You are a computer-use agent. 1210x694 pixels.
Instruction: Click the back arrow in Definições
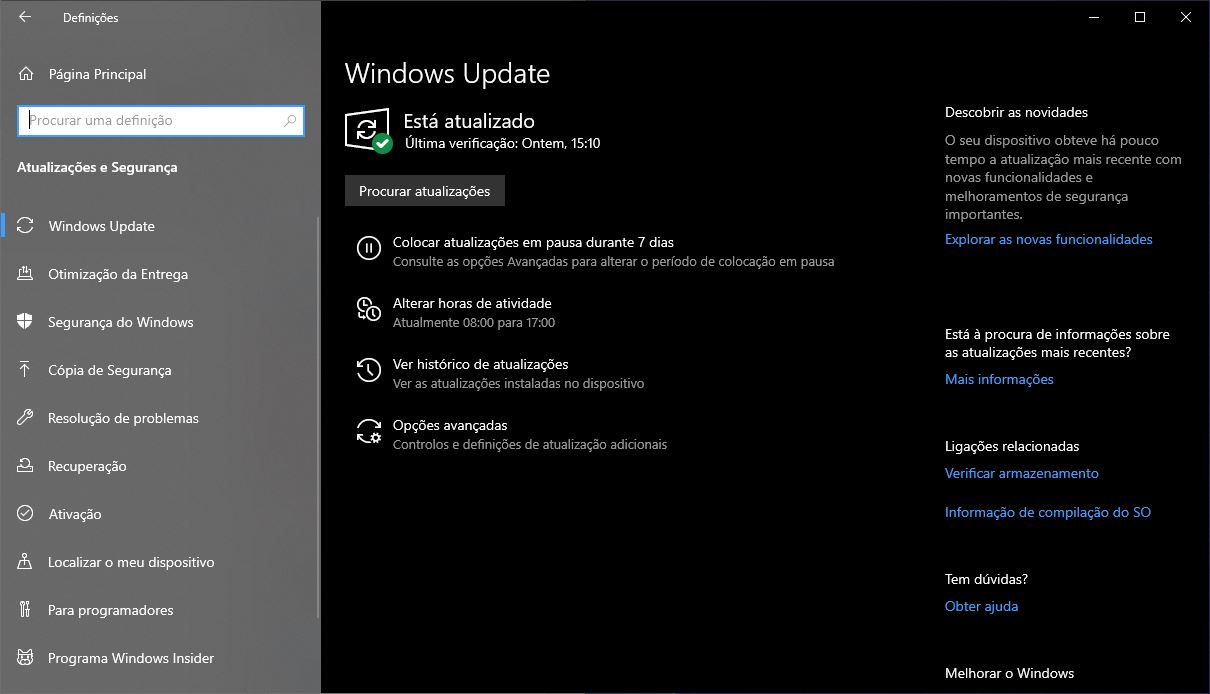point(25,17)
